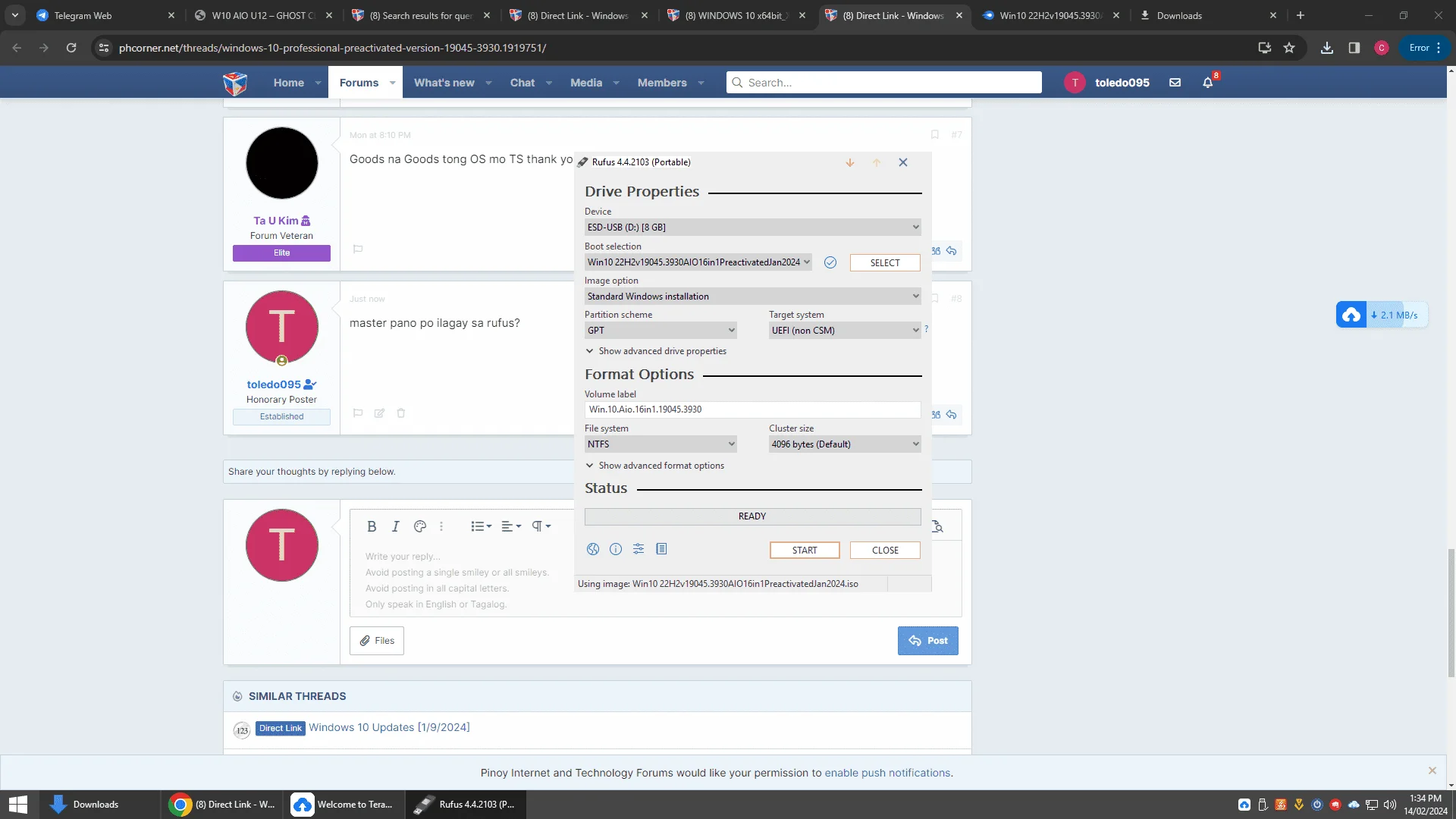Reply to Ta U Kim's post arrow icon

951,251
